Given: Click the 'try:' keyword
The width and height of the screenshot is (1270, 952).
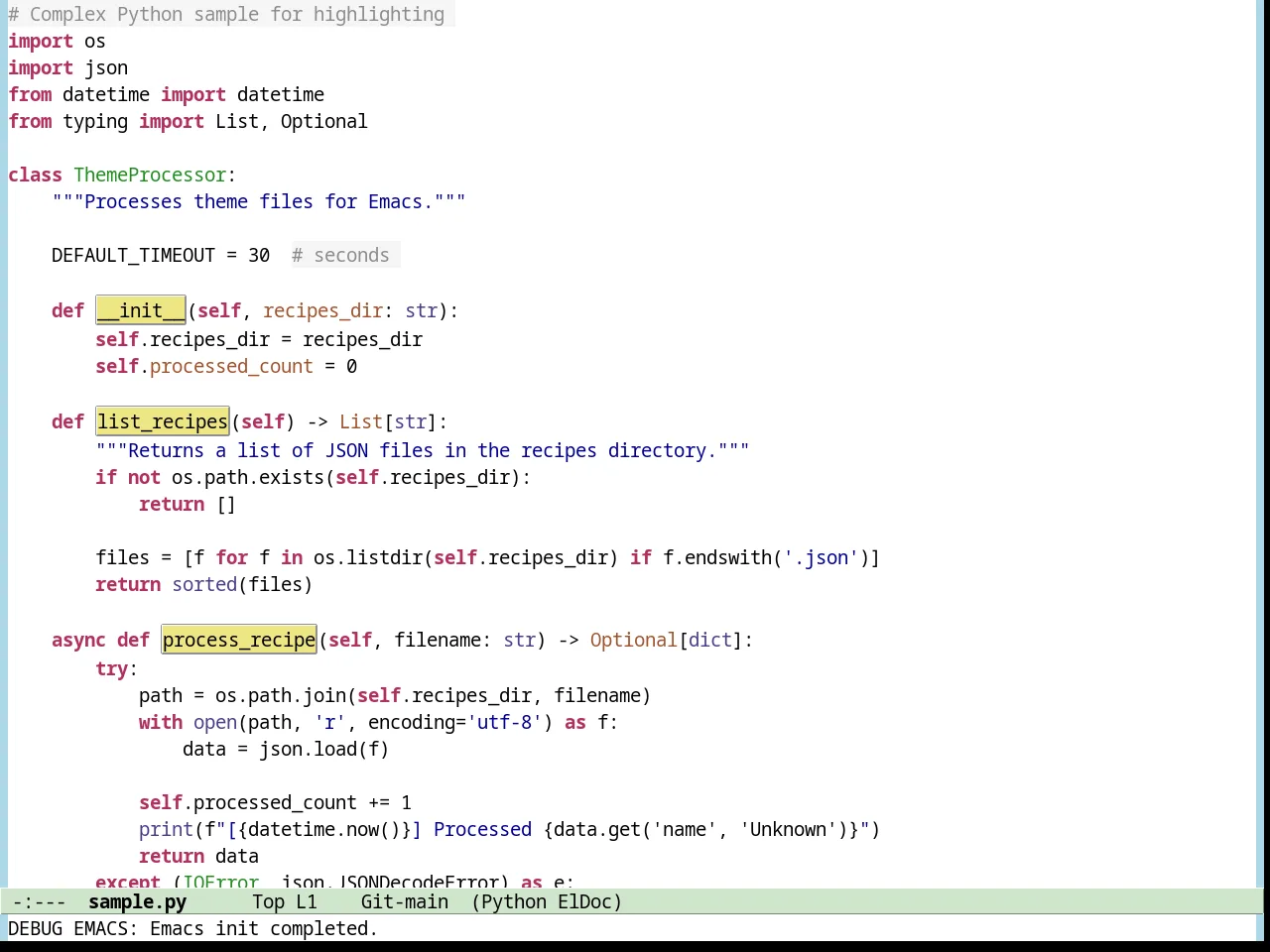Looking at the screenshot, I should (x=117, y=668).
